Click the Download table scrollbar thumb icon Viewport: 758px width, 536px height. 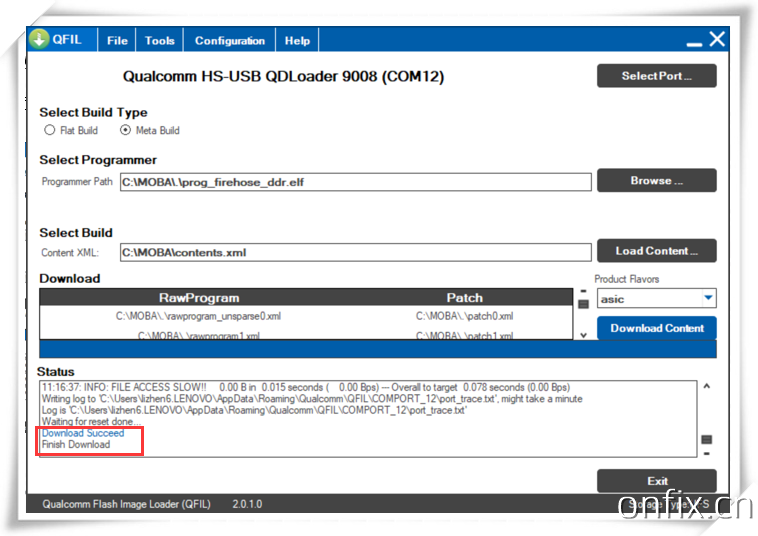(x=583, y=304)
